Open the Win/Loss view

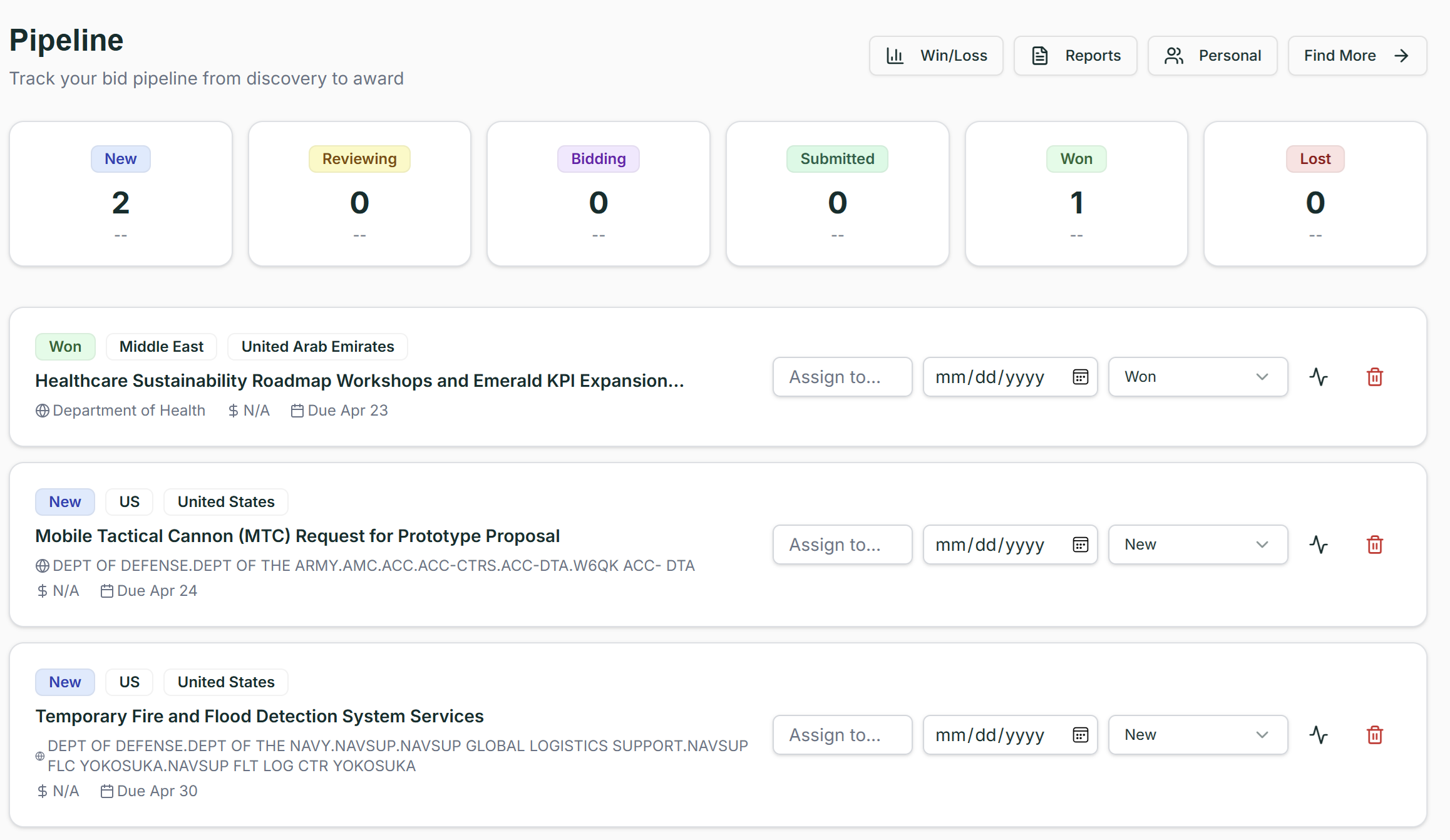936,56
